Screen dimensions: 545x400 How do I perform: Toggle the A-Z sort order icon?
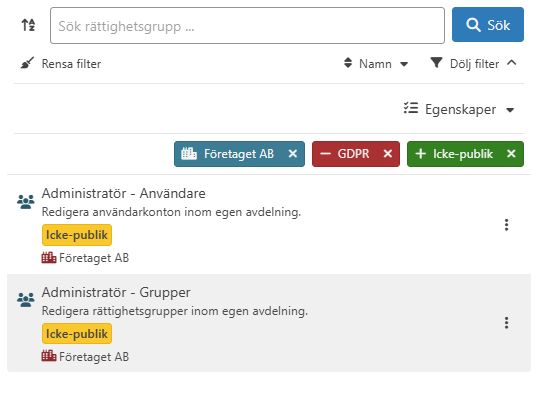point(28,25)
